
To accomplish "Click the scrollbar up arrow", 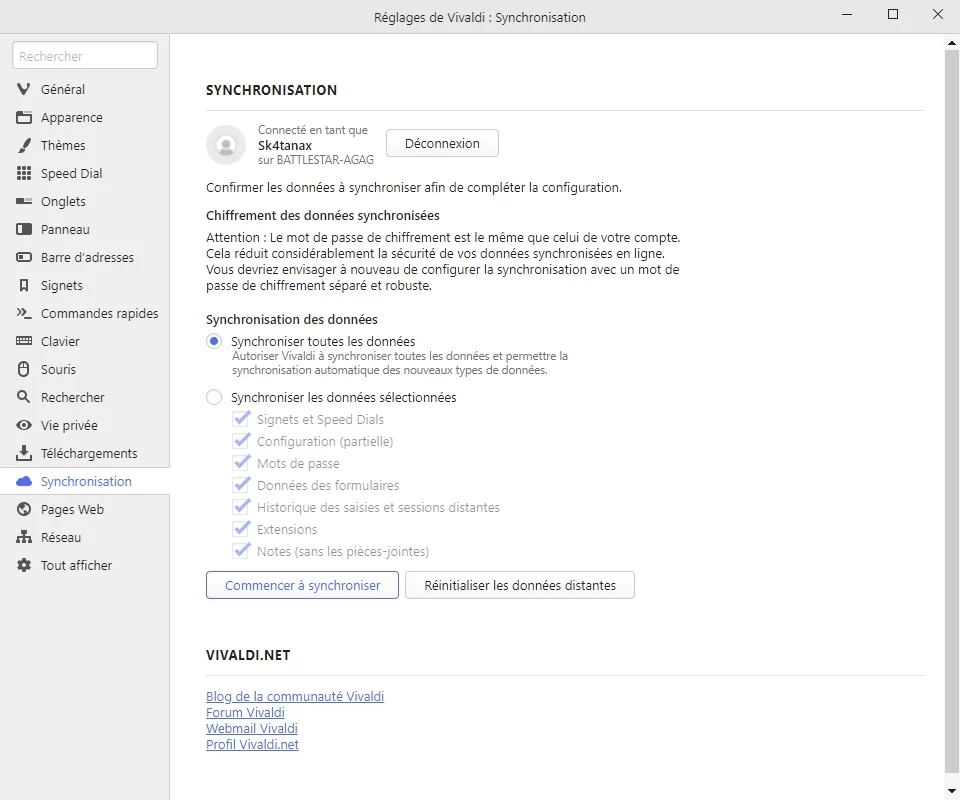I will tap(952, 43).
